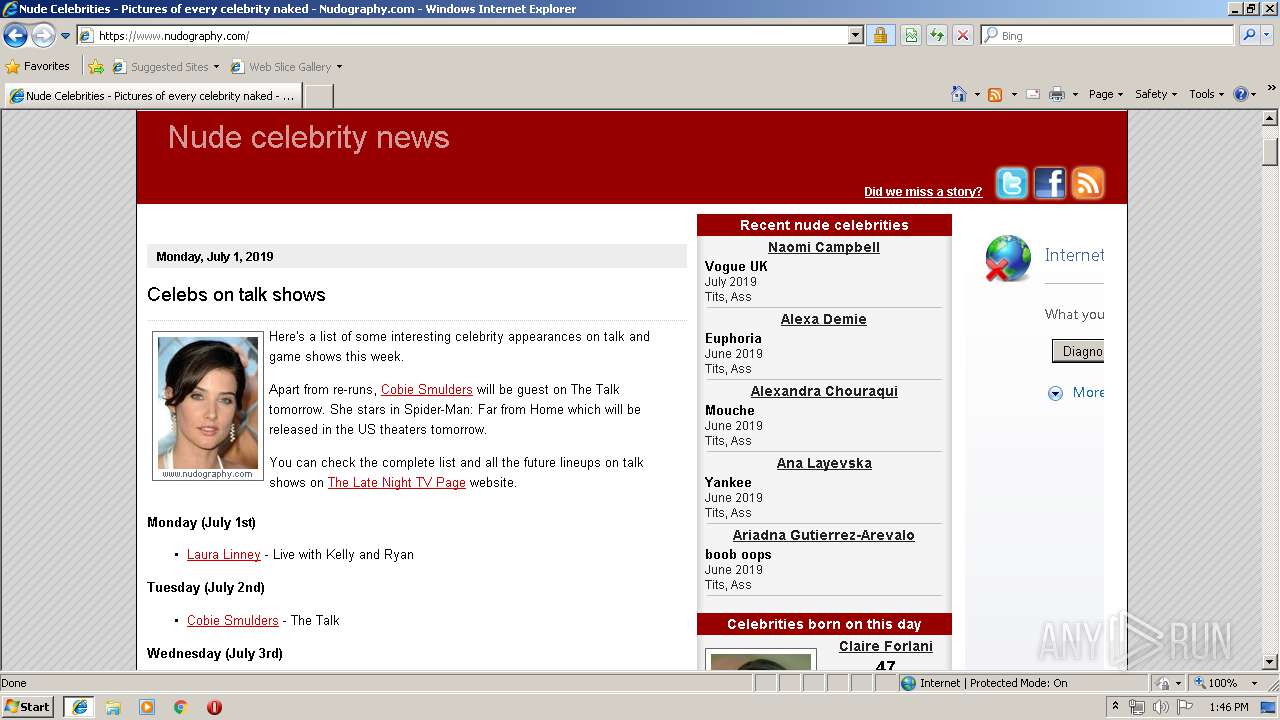This screenshot has height=720, width=1280.
Task: Open the Read Mail envelope icon
Action: [1033, 94]
